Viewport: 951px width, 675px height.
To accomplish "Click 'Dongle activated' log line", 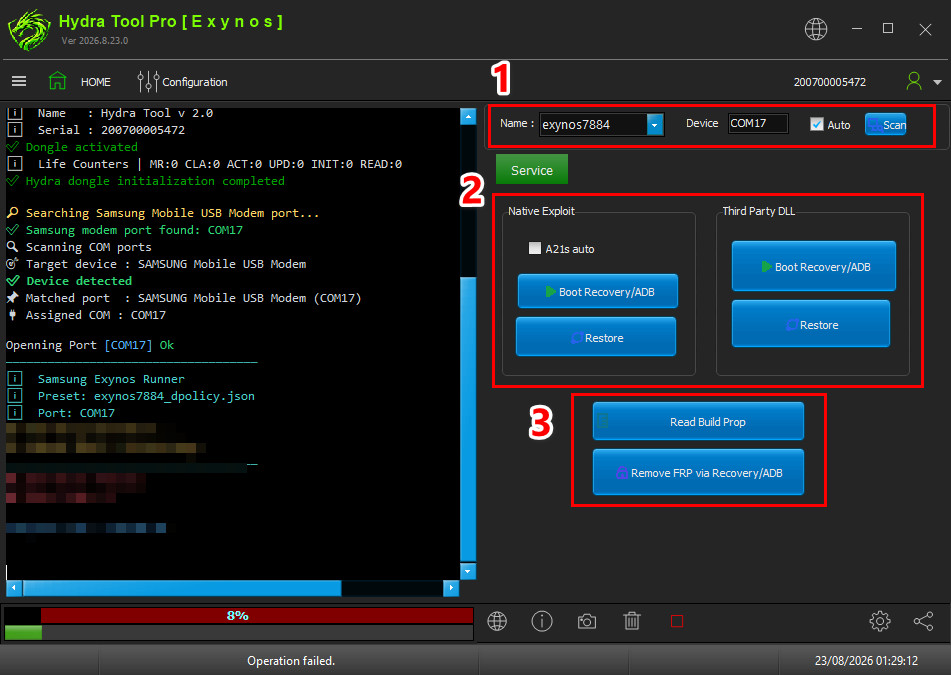I will [81, 147].
